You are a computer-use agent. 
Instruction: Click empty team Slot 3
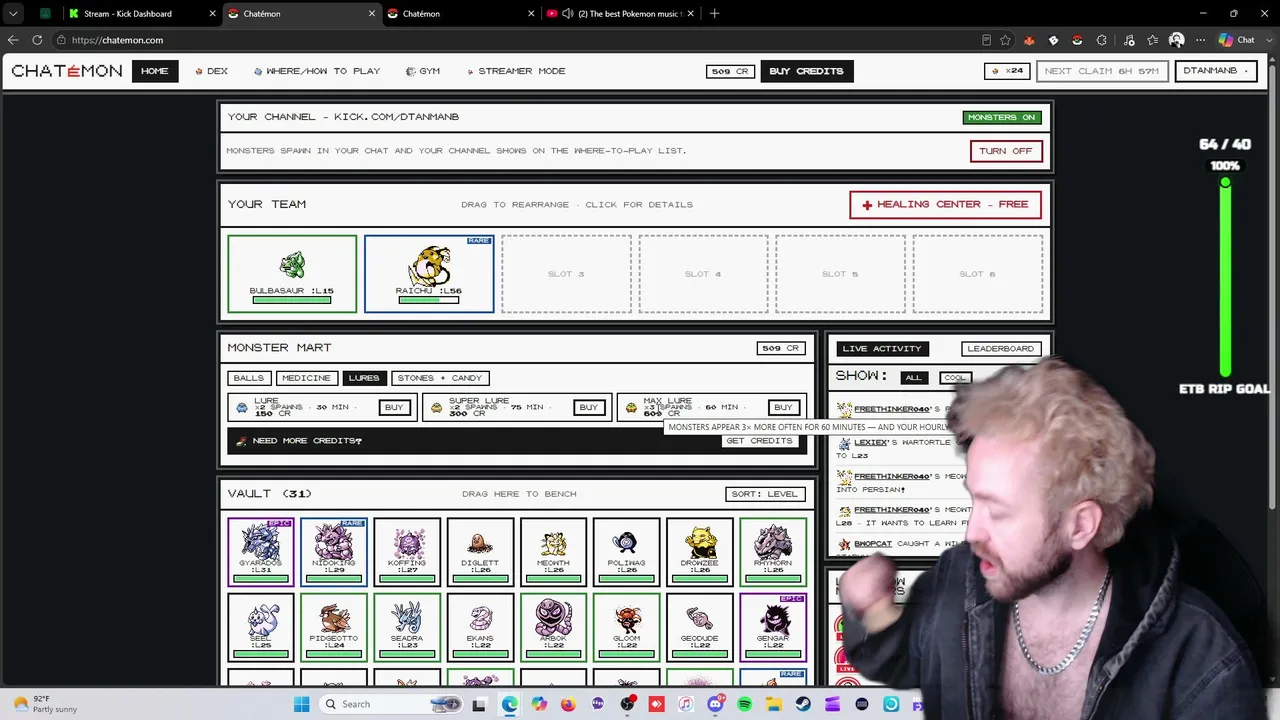(566, 274)
